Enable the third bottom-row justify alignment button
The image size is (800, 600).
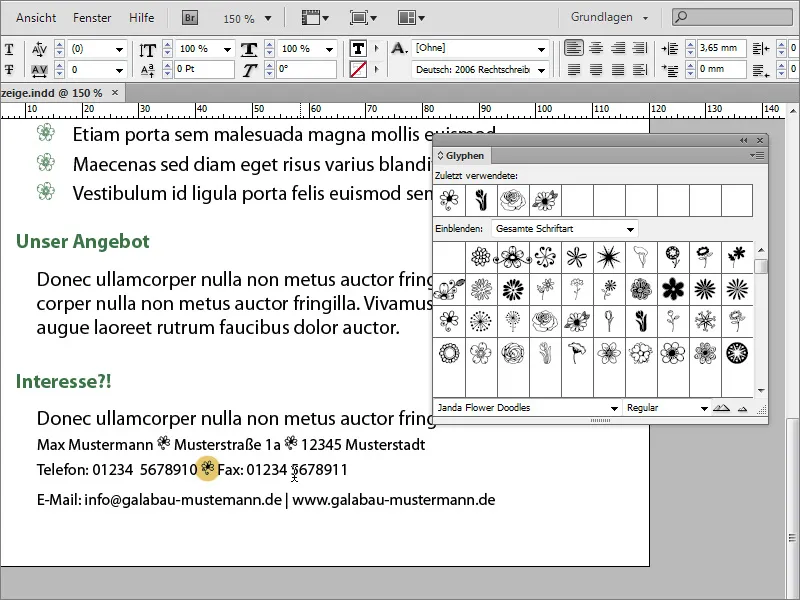tap(618, 69)
